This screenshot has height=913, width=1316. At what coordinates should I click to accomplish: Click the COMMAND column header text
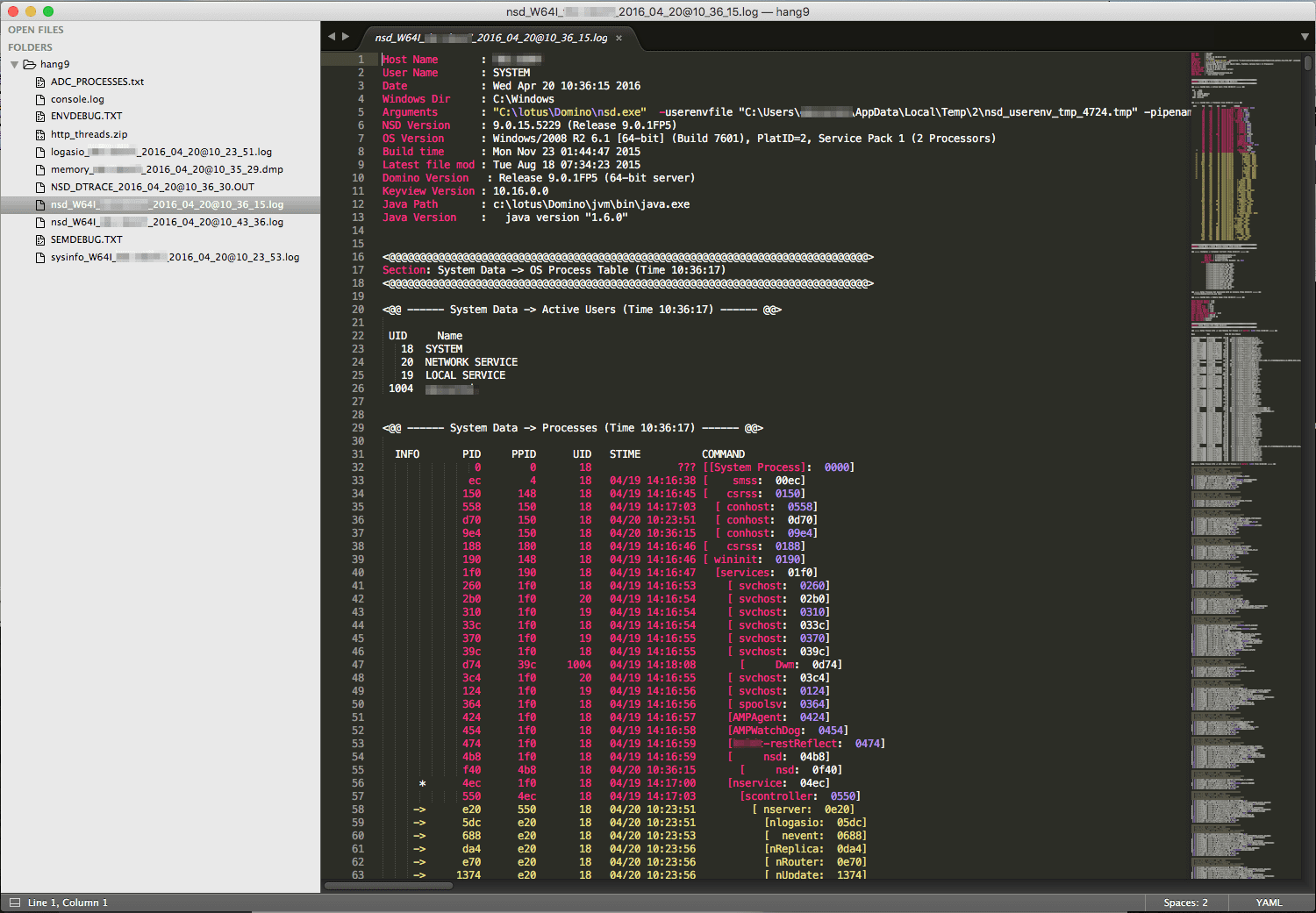tap(723, 454)
